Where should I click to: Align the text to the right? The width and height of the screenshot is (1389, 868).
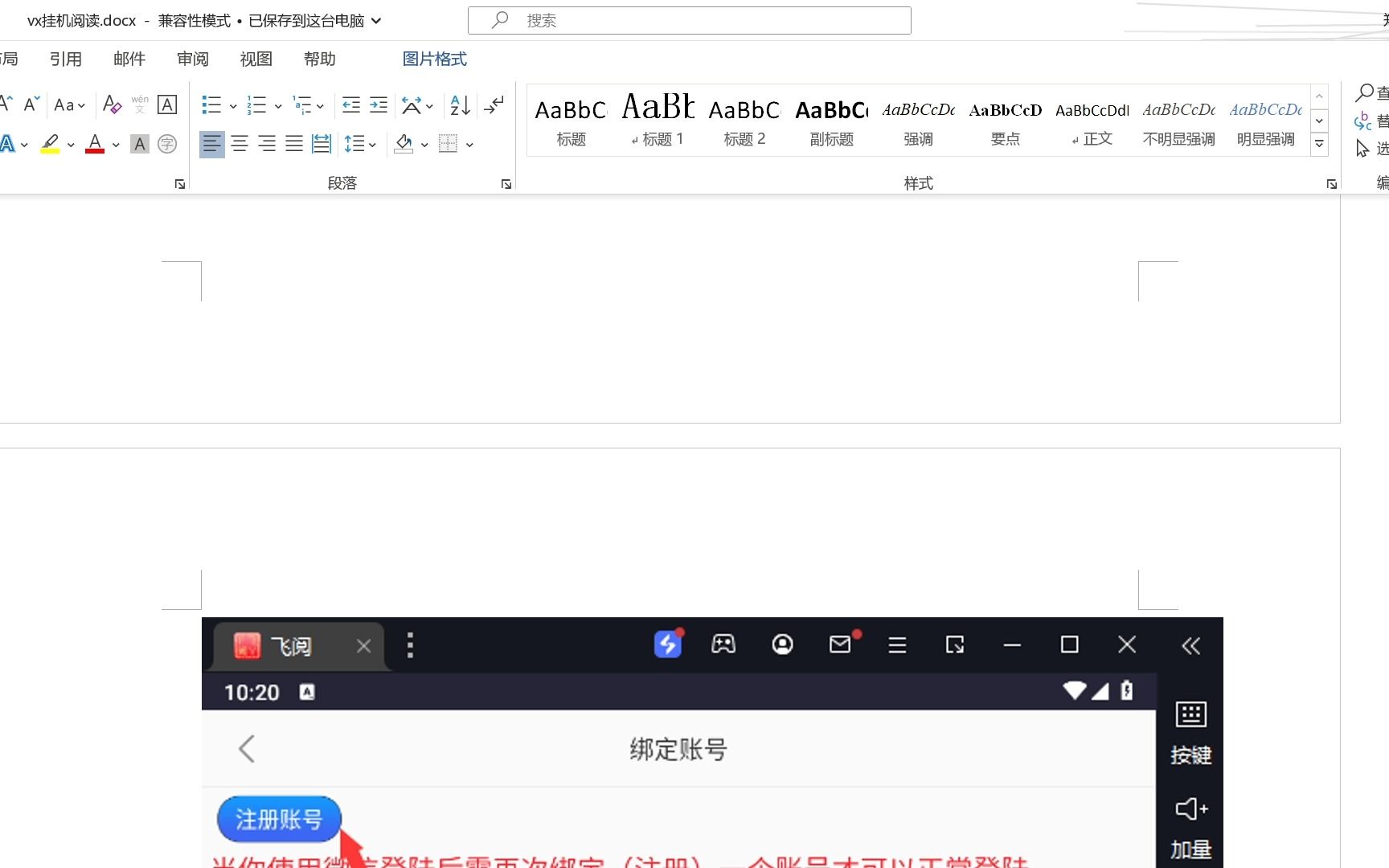click(x=267, y=144)
